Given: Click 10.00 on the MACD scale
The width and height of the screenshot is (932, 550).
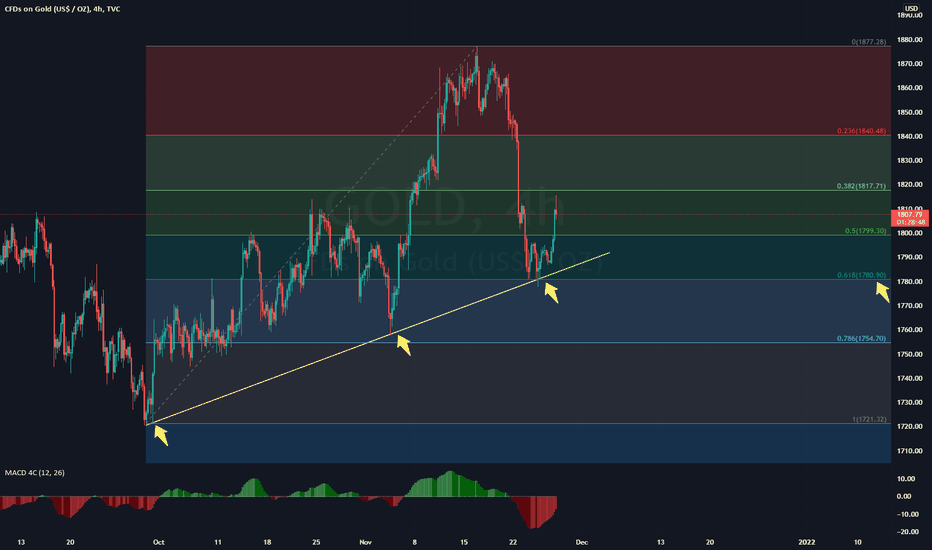Looking at the screenshot, I should click(x=905, y=479).
